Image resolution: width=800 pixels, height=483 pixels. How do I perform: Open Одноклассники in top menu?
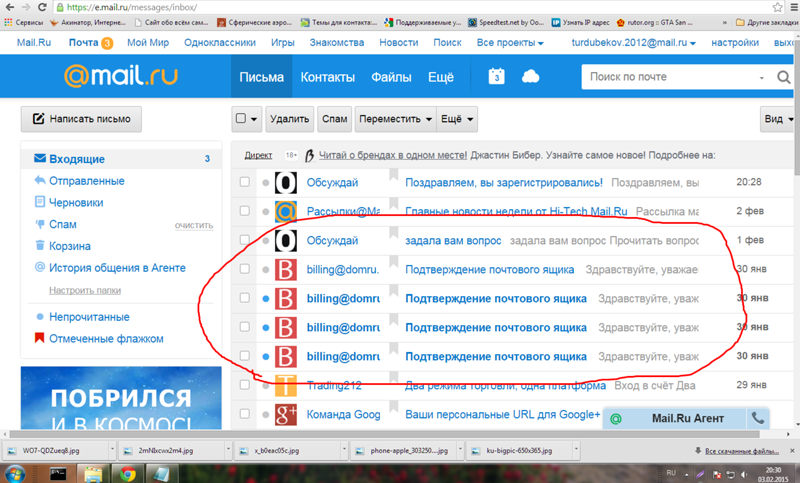coord(220,43)
